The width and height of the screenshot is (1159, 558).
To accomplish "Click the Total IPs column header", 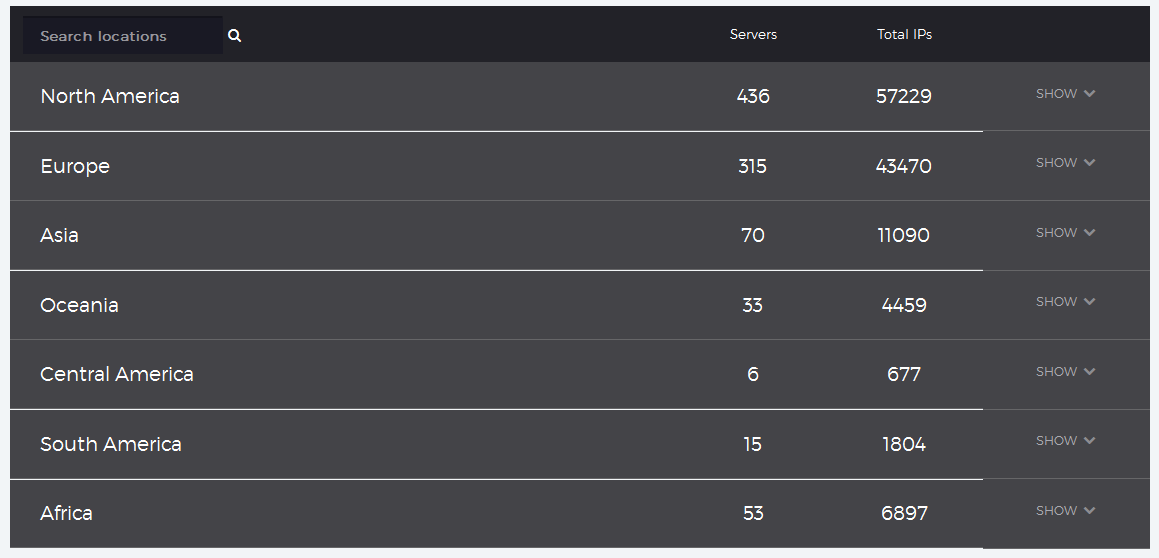I will point(904,34).
